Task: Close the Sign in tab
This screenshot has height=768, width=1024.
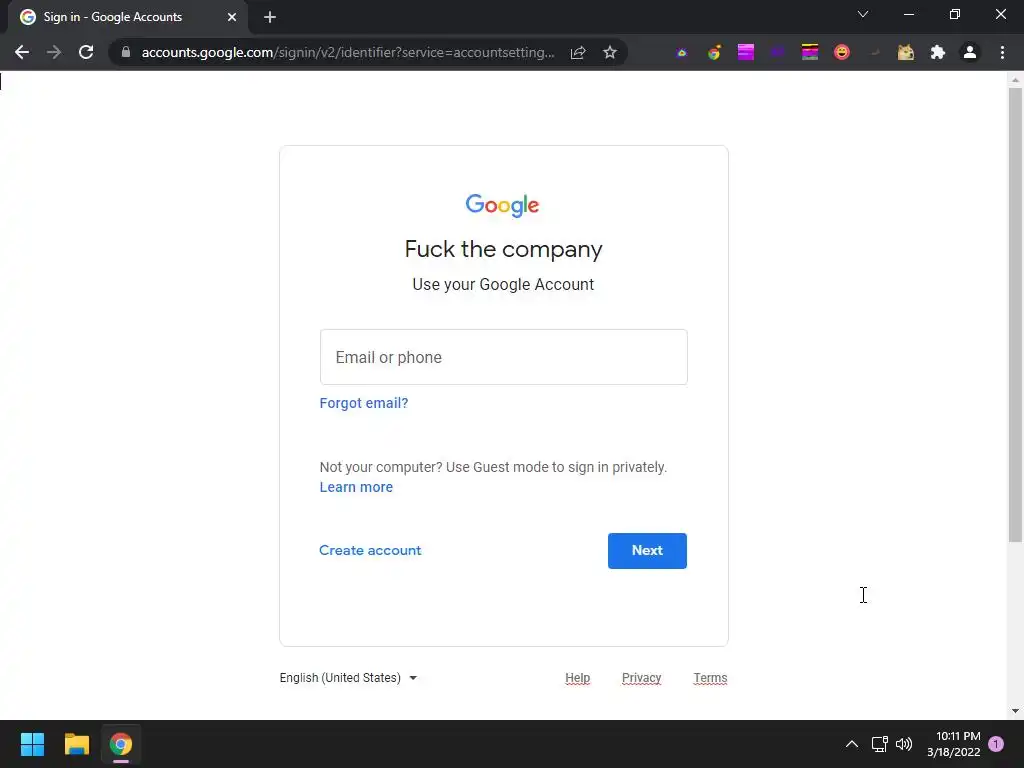Action: (232, 17)
